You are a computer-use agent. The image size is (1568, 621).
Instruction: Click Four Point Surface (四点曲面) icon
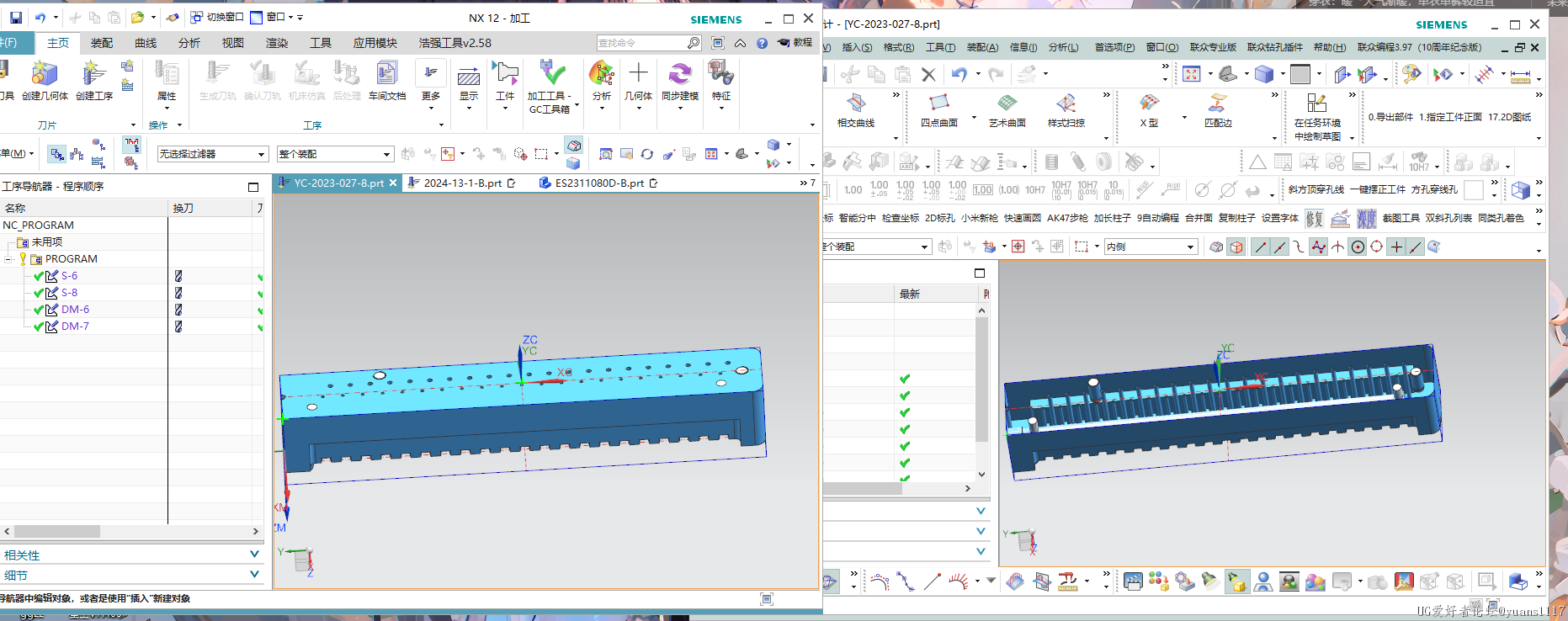pyautogui.click(x=939, y=103)
